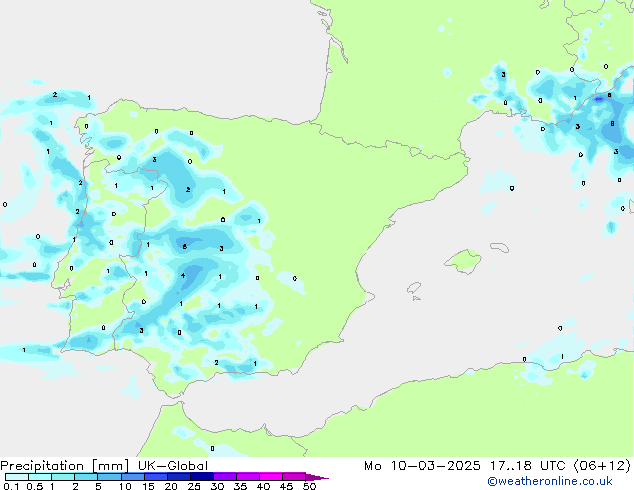Image resolution: width=634 pixels, height=490 pixels.
Task: Click the legend scale label '20'
Action: [171, 486]
